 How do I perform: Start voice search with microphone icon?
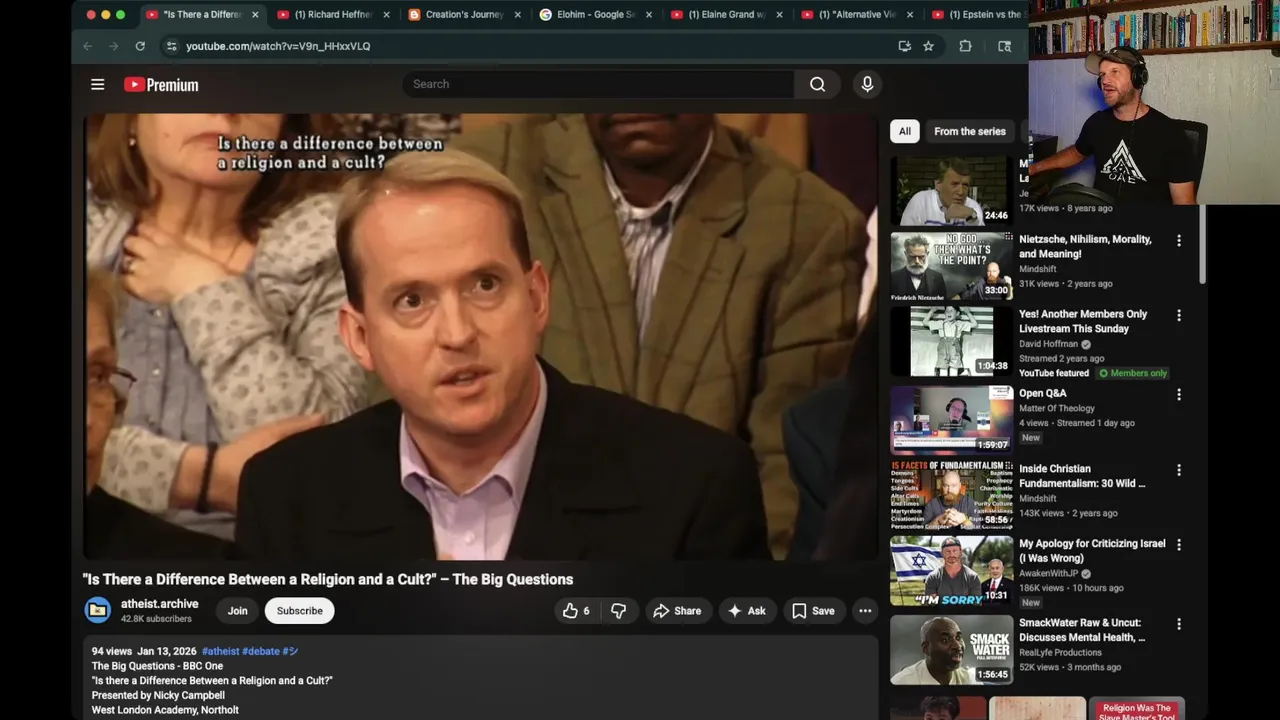click(x=867, y=84)
